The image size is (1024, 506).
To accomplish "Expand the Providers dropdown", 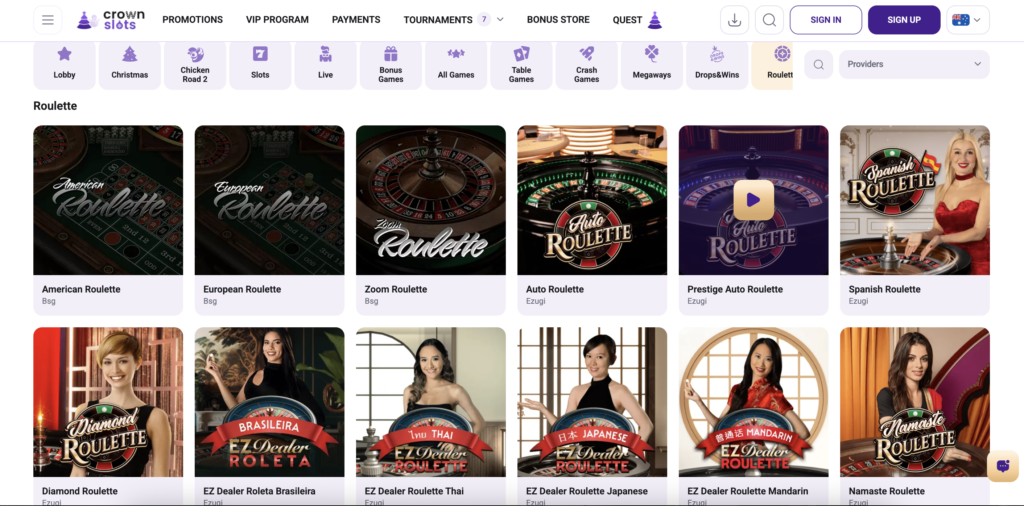I will click(x=914, y=64).
